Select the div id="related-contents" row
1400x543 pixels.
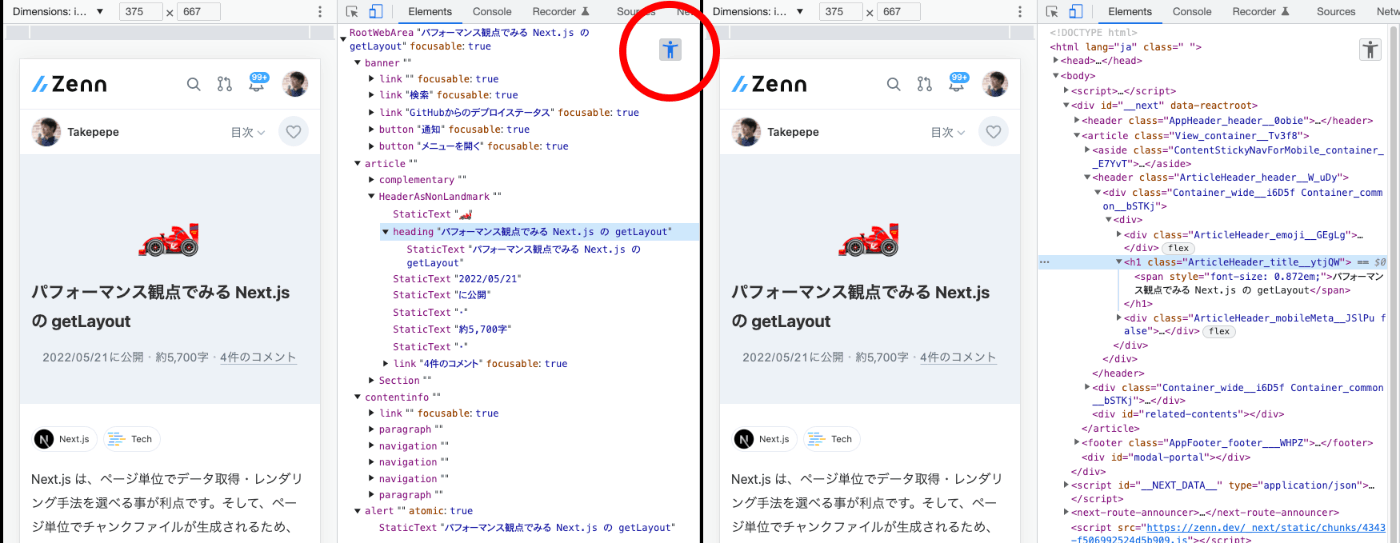(x=1188, y=414)
